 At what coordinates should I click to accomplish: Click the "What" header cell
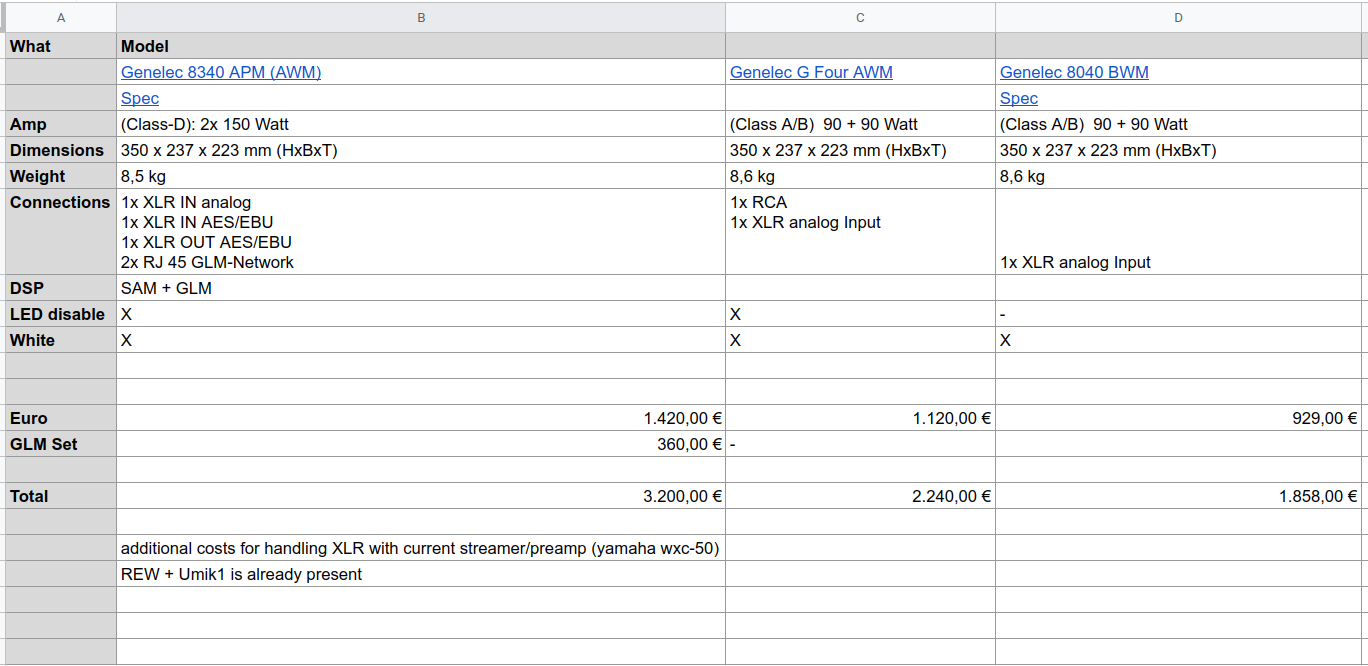coord(61,46)
